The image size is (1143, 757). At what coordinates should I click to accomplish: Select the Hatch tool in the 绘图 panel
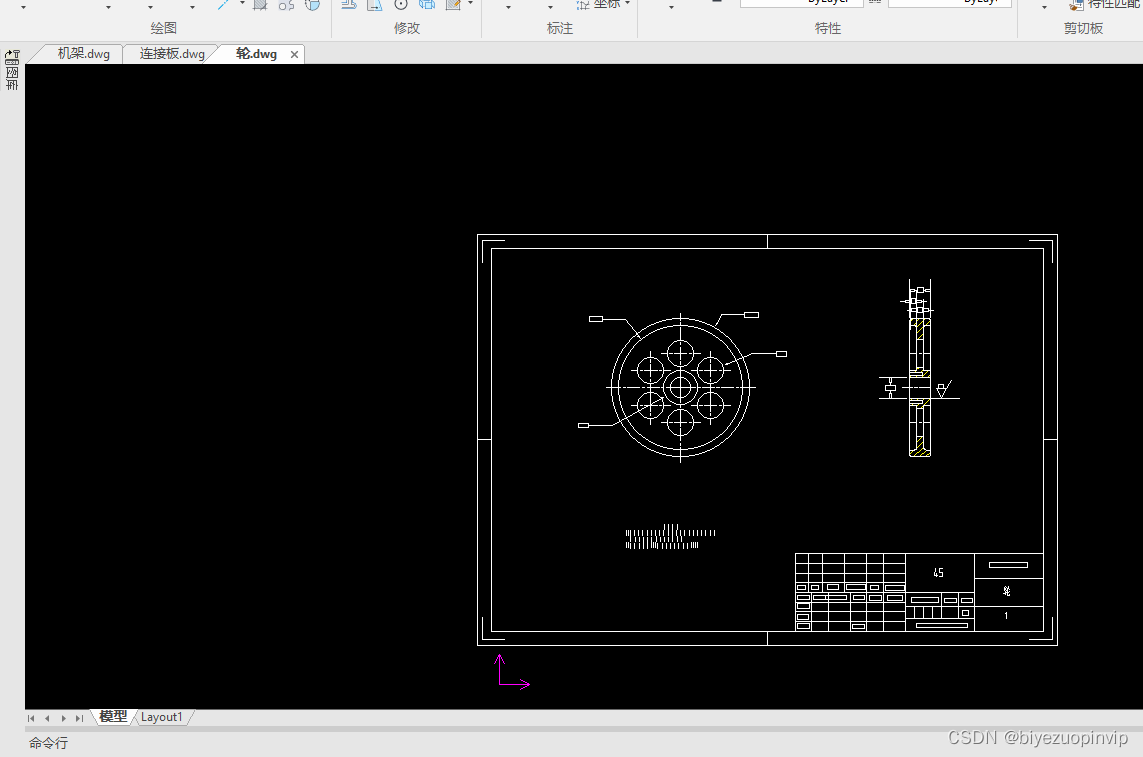point(260,4)
